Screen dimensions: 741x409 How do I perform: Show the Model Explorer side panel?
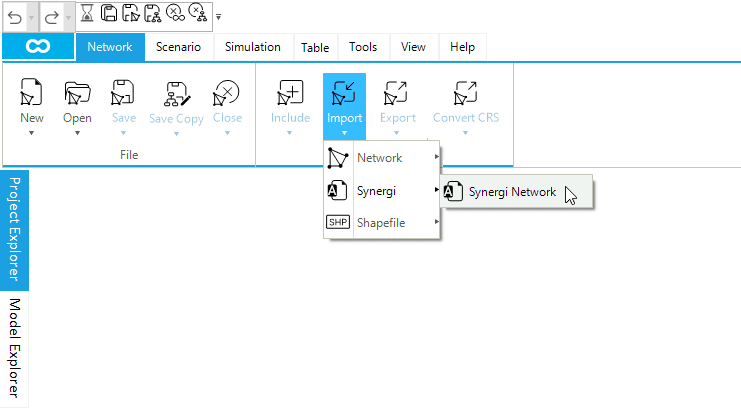pyautogui.click(x=15, y=347)
